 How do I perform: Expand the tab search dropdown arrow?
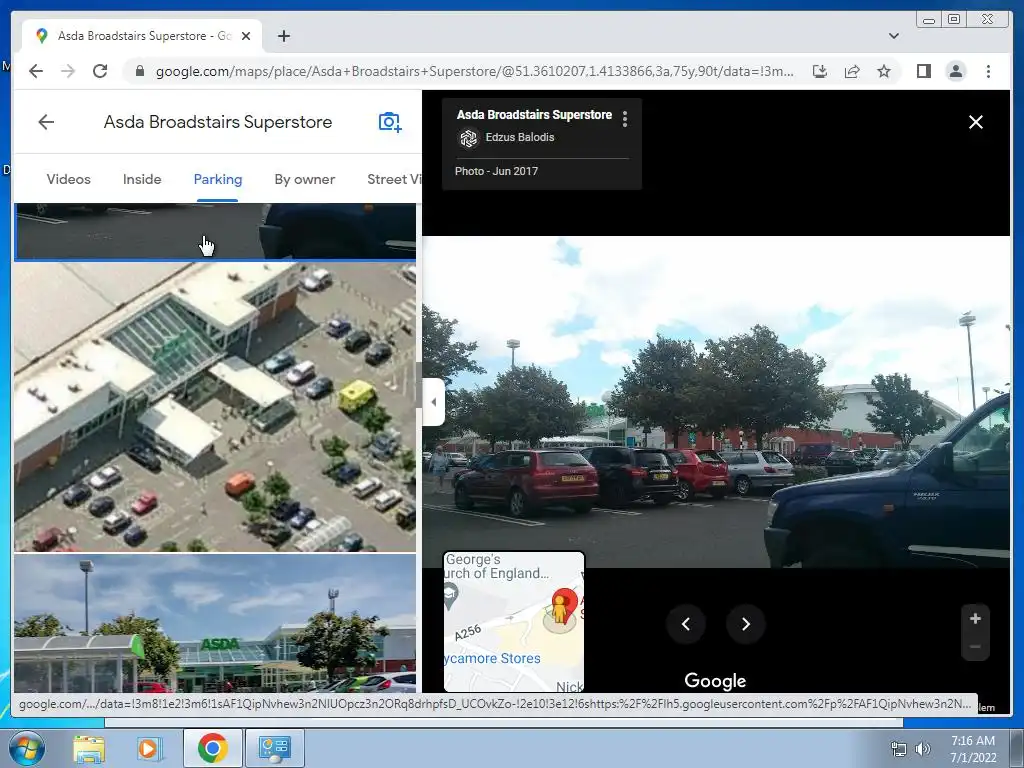click(x=893, y=36)
